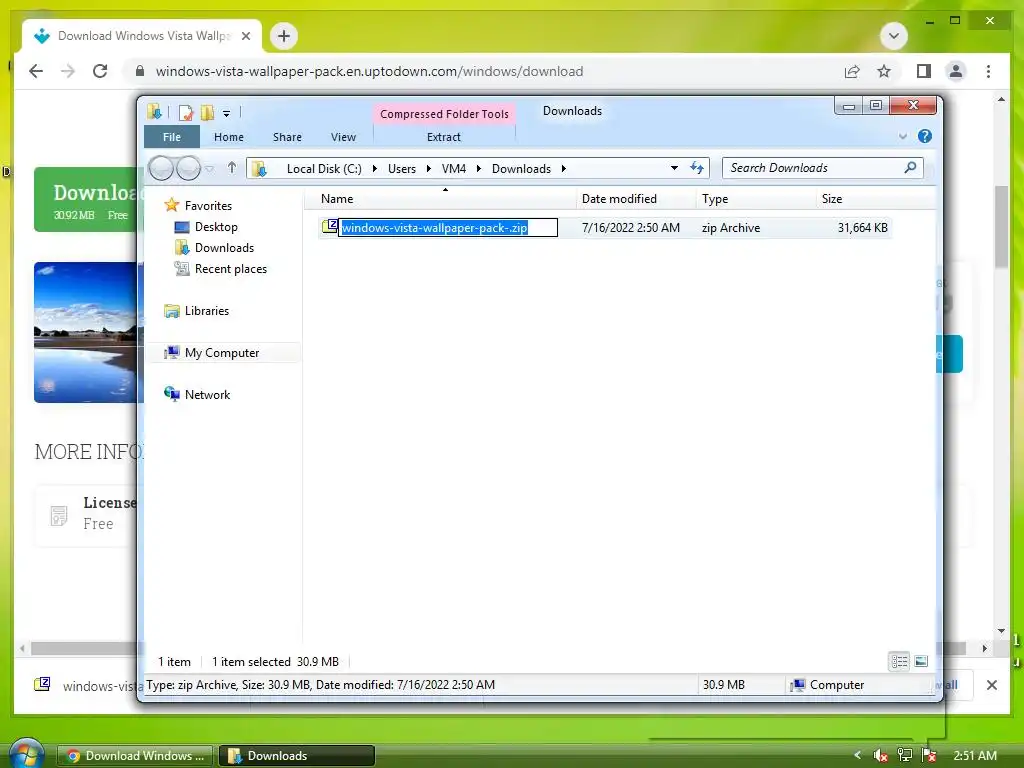Screen dimensions: 1024x768
Task: Open the address bar history dropdown
Action: 674,168
